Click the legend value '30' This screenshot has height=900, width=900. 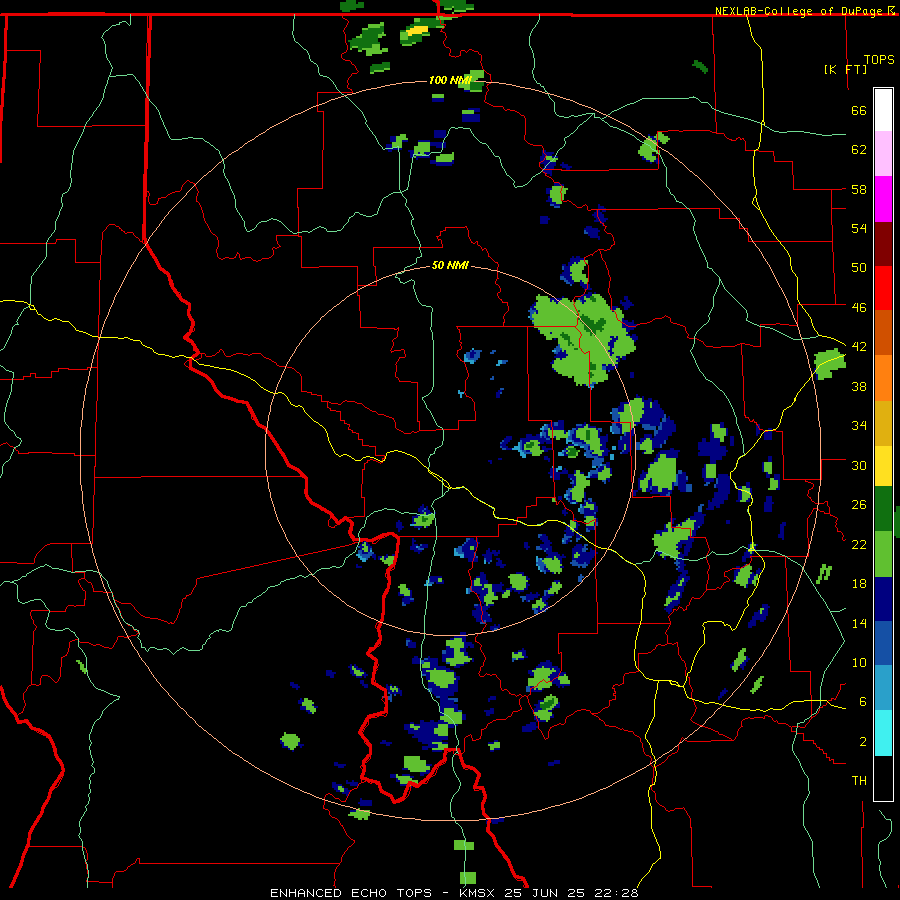click(859, 465)
